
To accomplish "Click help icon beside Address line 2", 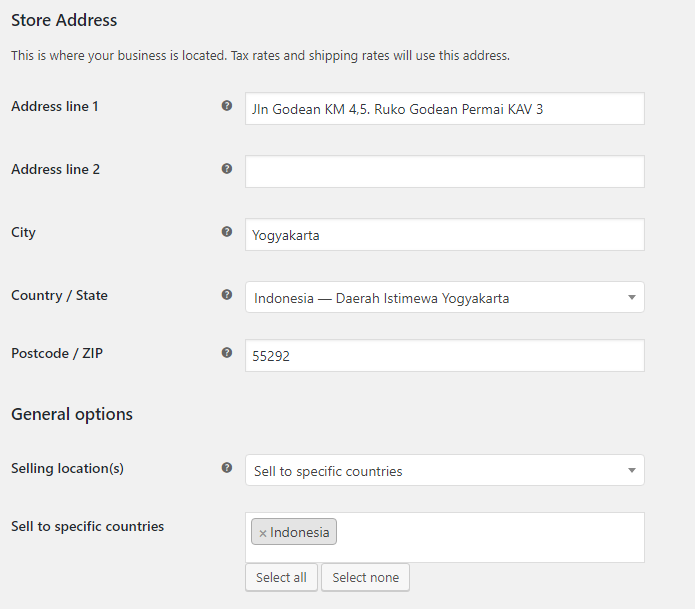I will (226, 168).
